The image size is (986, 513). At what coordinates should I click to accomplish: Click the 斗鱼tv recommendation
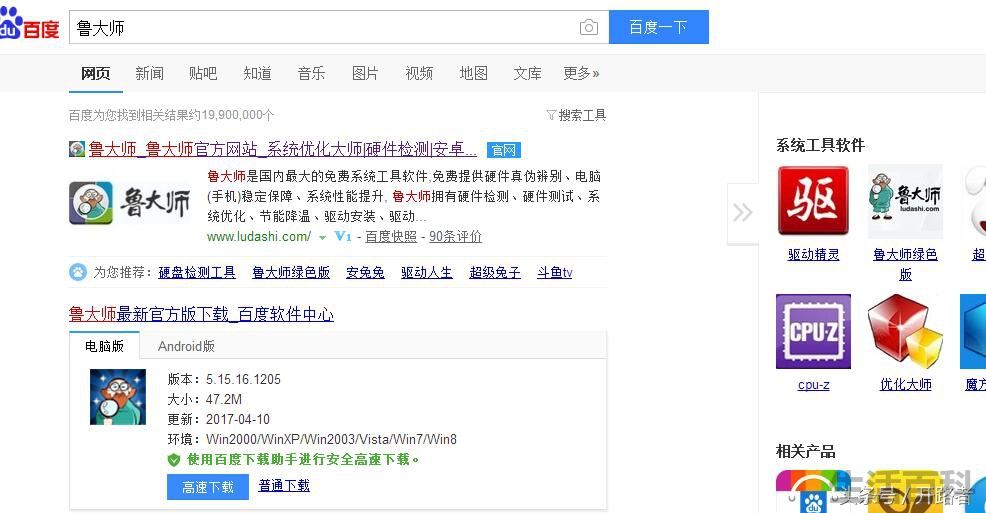pos(555,272)
